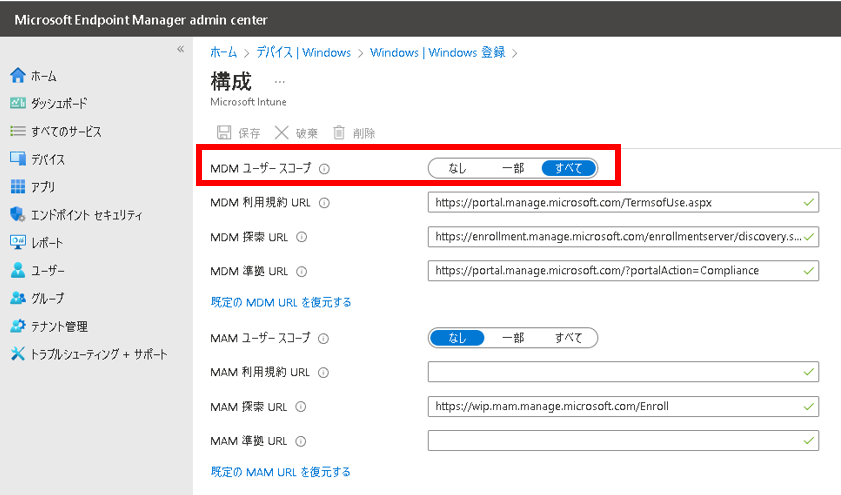Click info icon beside MDM ユーザー スコープ
Viewport: 841px width, 495px height.
pos(324,169)
